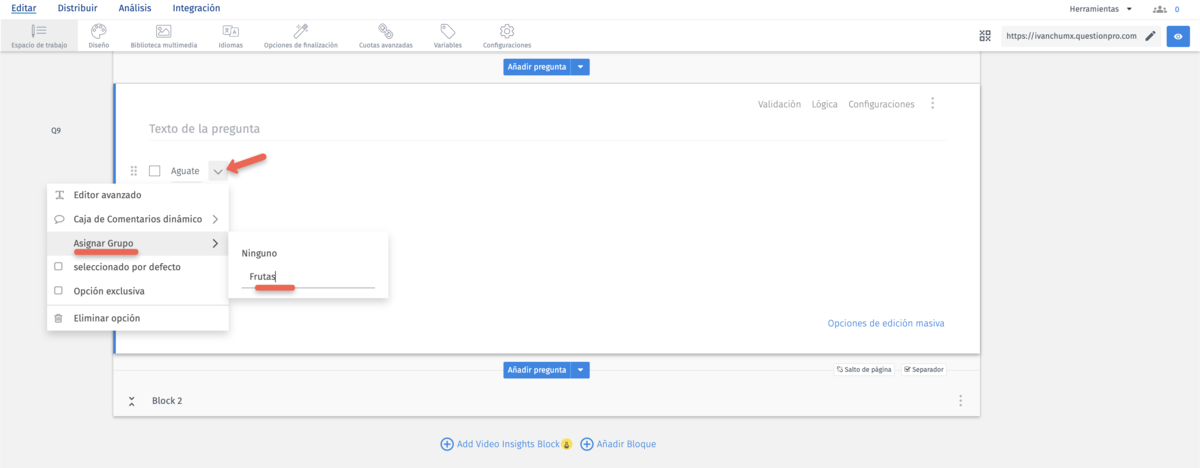This screenshot has height=468, width=1200.
Task: Open the three-dot menu of question Q9
Action: (x=933, y=103)
